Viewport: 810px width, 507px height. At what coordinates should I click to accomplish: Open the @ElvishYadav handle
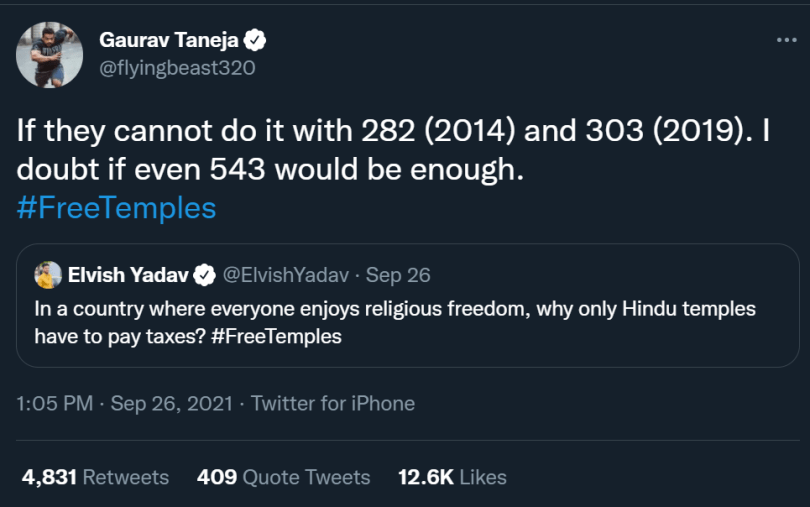point(286,275)
